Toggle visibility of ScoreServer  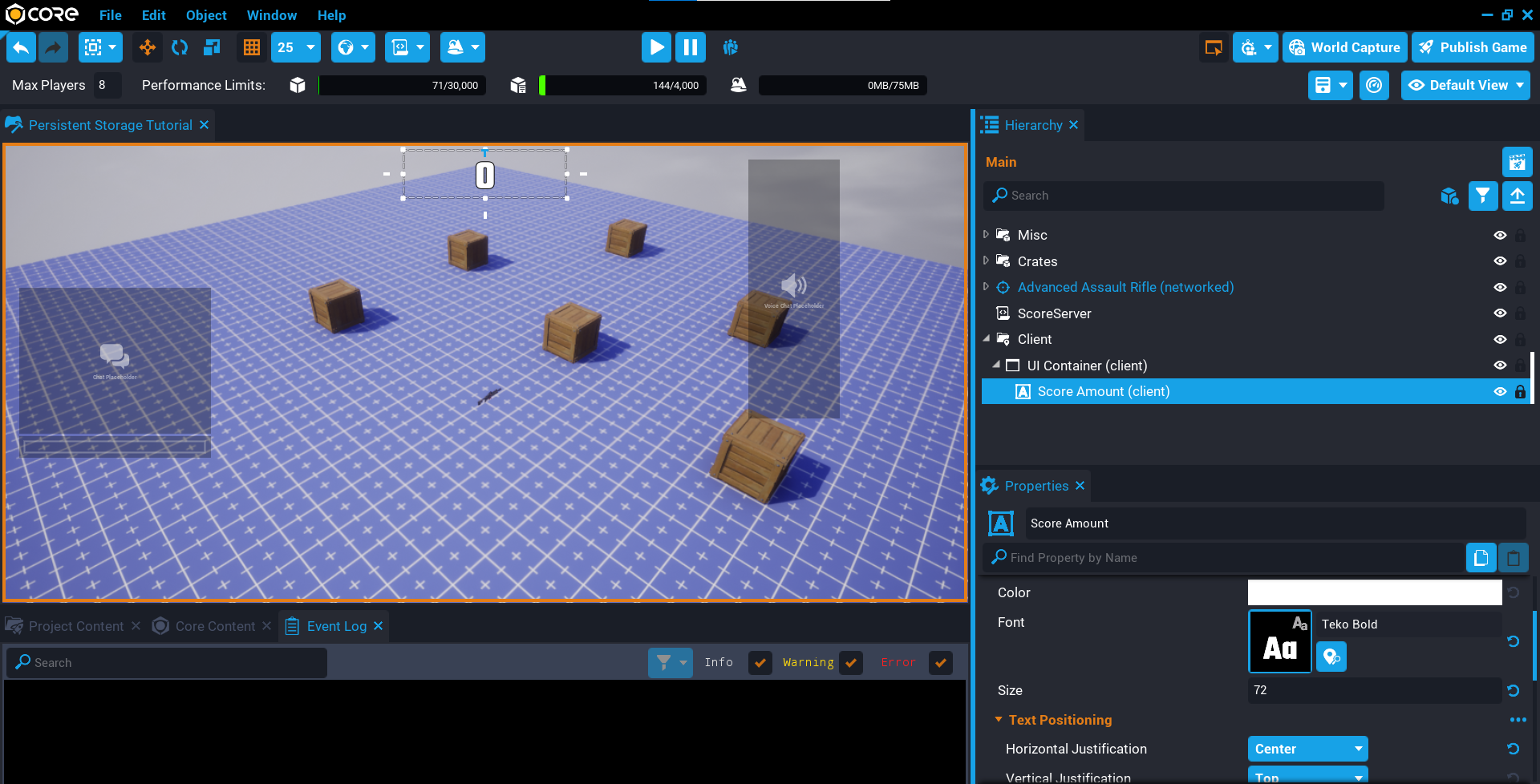1500,313
